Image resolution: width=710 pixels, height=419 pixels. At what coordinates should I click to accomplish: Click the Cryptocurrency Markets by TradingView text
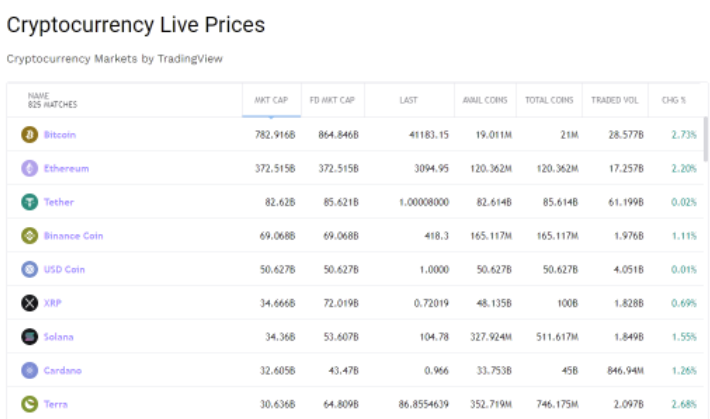[115, 59]
